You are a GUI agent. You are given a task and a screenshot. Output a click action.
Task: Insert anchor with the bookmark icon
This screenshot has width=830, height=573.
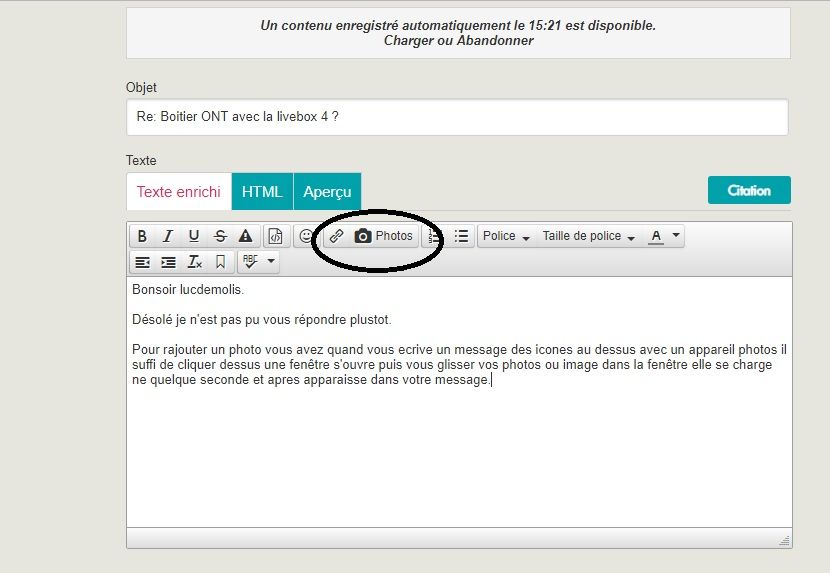coord(220,262)
